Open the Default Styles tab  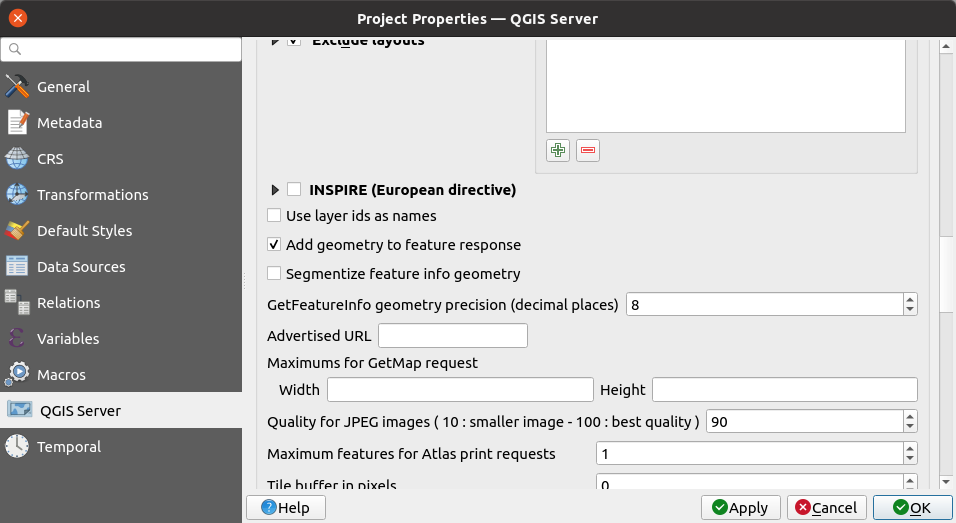[x=121, y=230]
